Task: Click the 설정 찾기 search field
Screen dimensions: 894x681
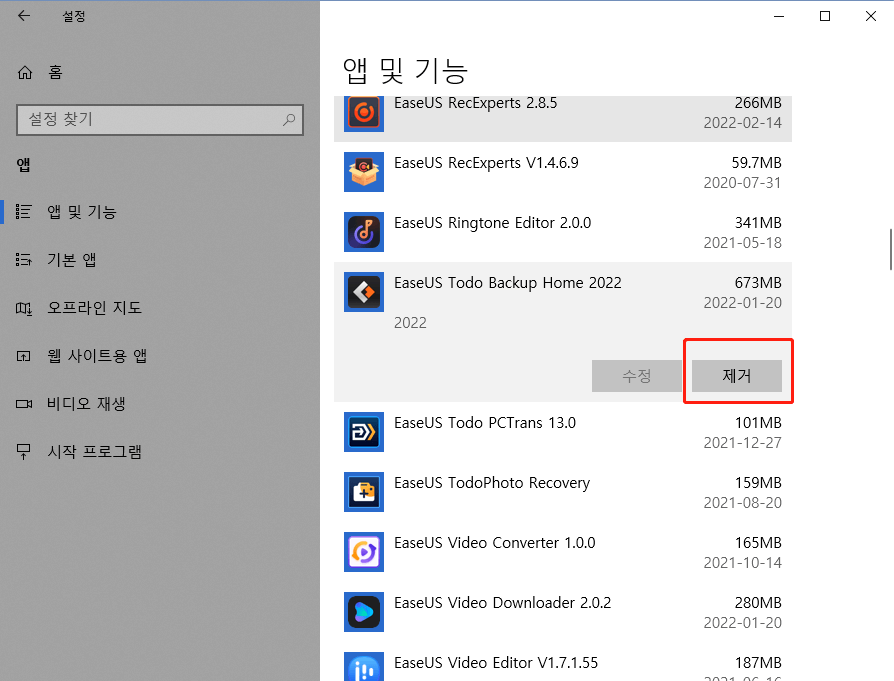Action: (160, 119)
